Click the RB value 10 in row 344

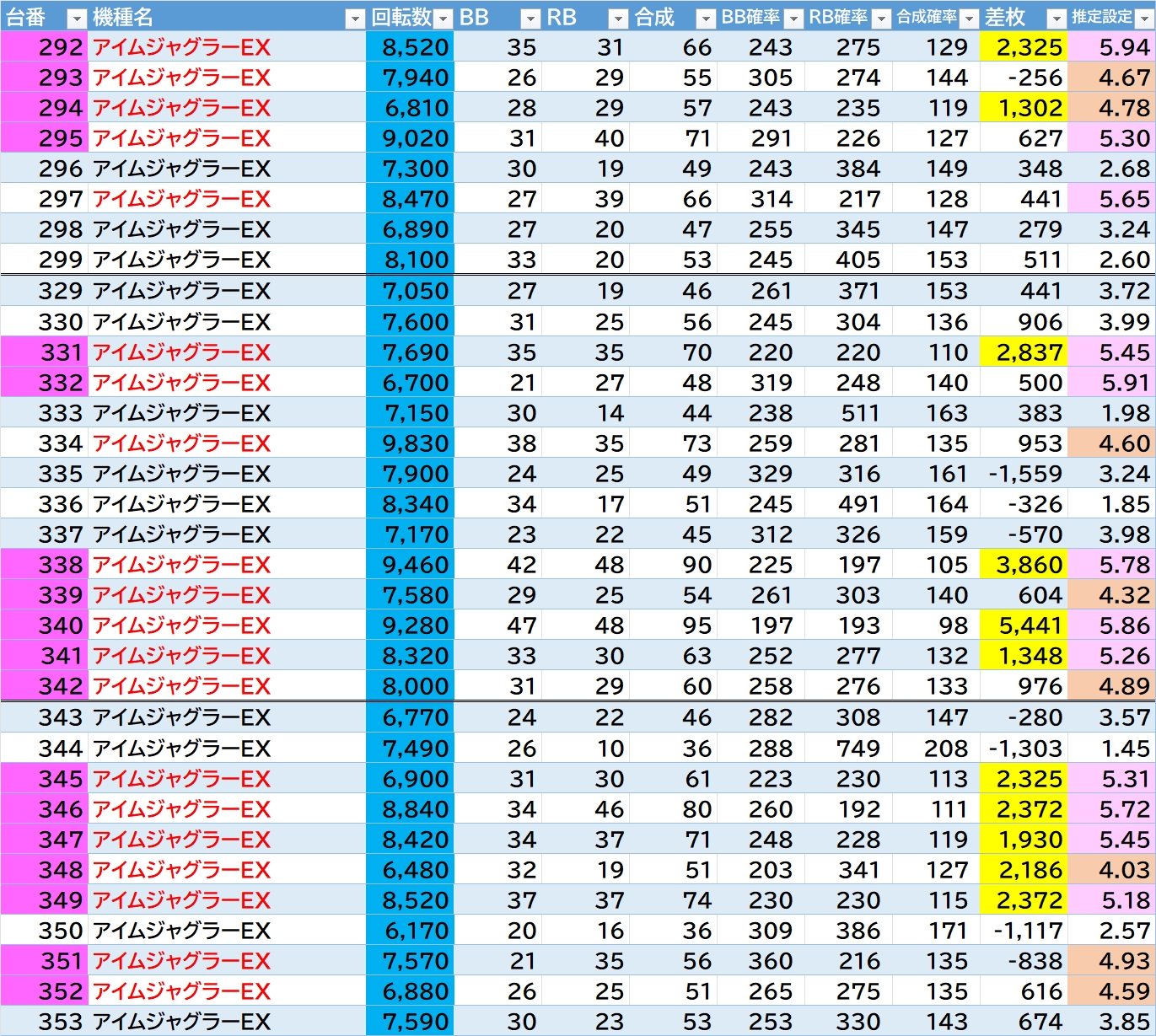[585, 749]
